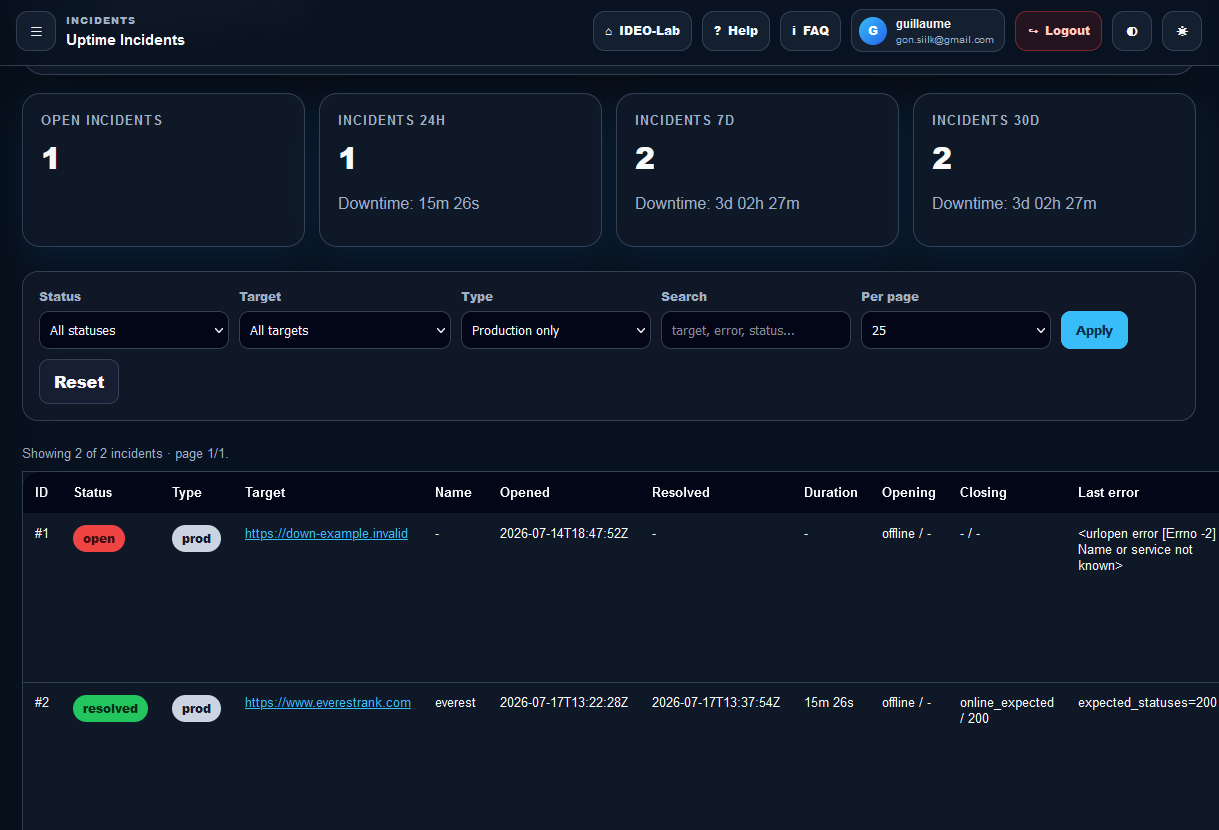Click the Name column header
This screenshot has height=830, width=1219.
coord(453,492)
